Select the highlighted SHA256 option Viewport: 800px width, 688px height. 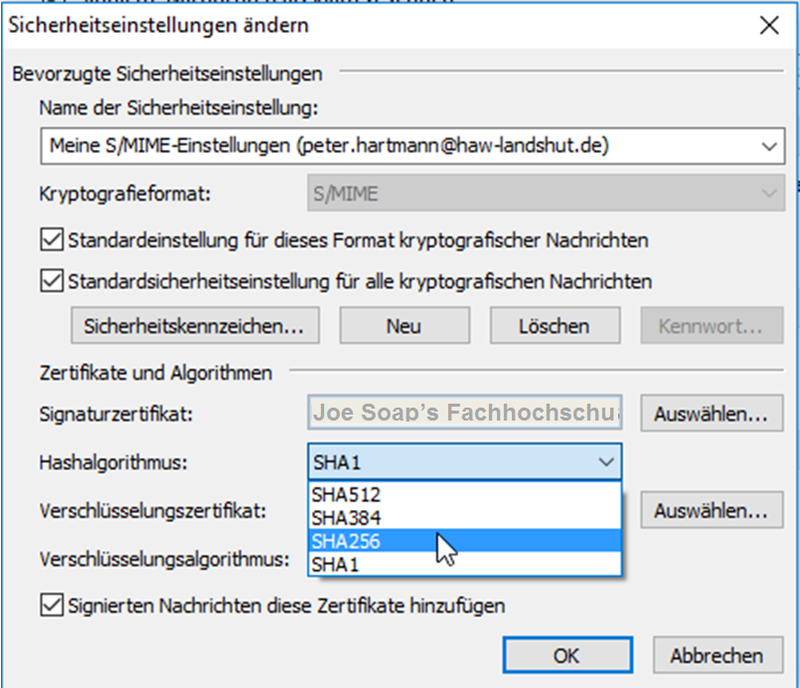click(346, 540)
